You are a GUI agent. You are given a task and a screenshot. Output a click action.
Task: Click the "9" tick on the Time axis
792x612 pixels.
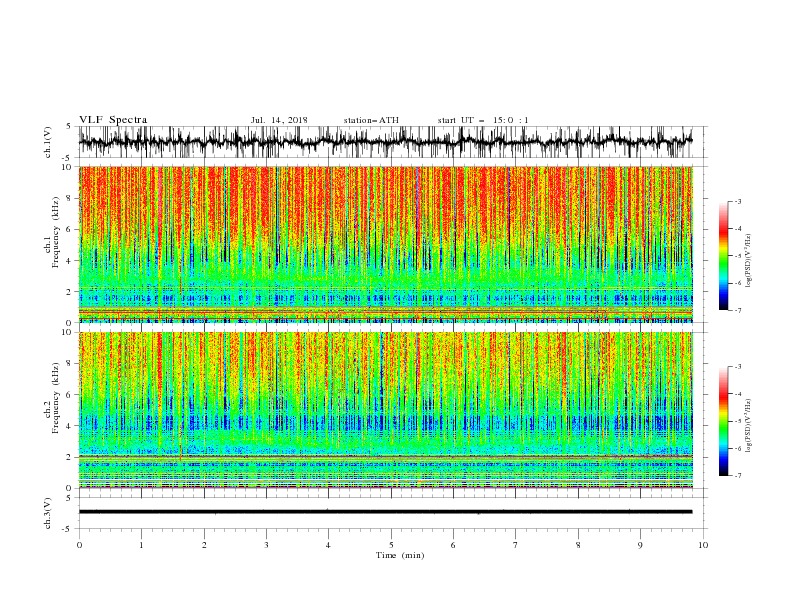point(640,545)
